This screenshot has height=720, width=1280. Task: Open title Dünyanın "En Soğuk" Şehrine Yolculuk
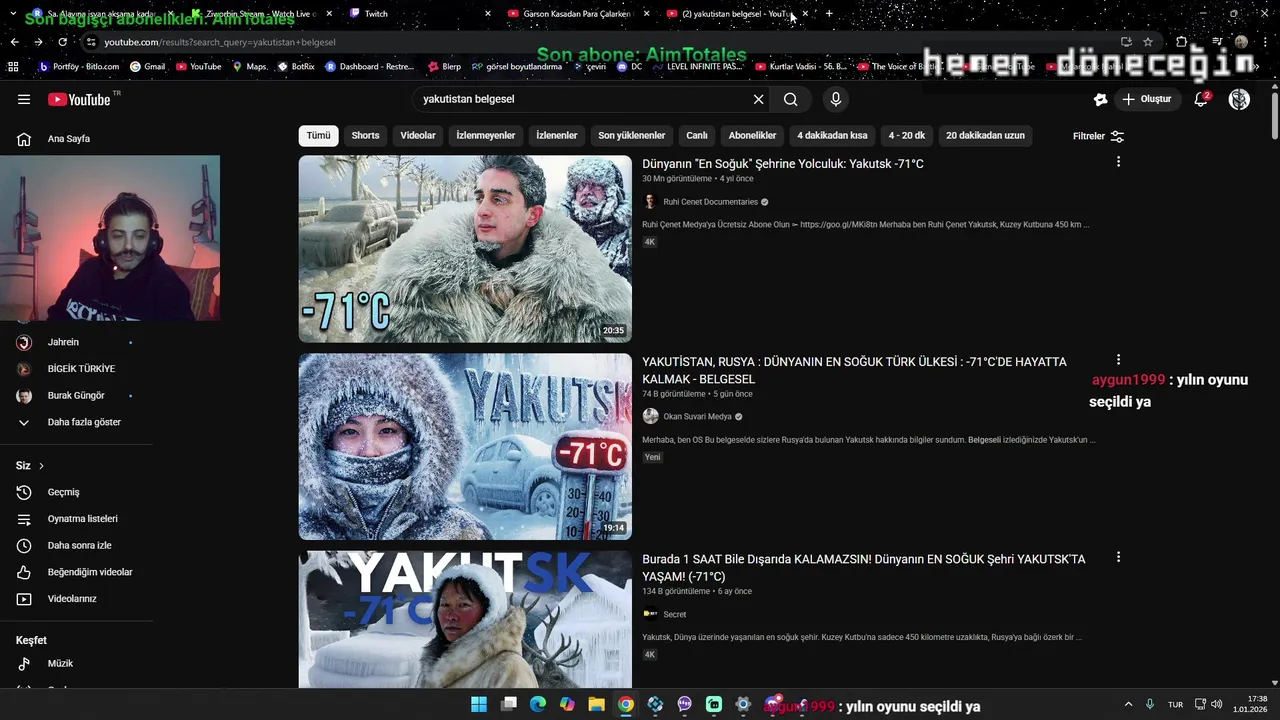(x=783, y=164)
